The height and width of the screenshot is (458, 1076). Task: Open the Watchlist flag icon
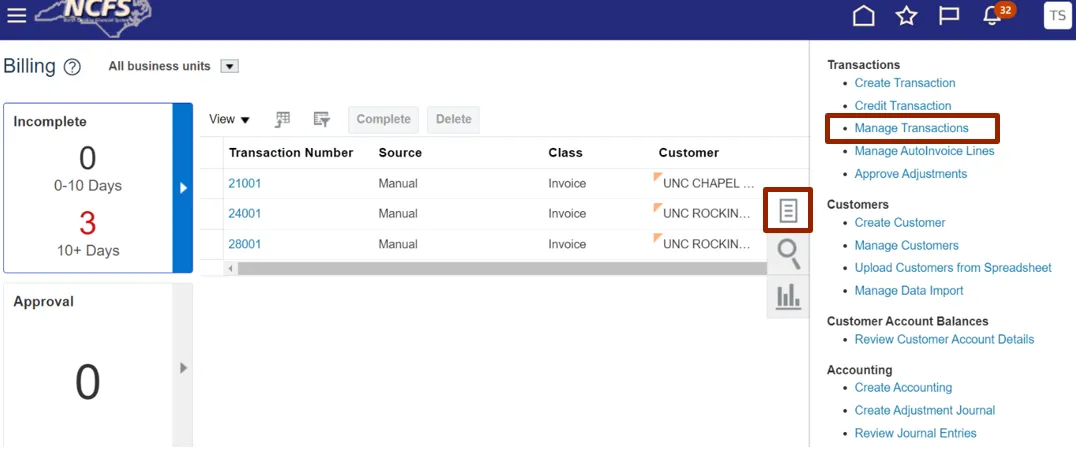click(949, 16)
